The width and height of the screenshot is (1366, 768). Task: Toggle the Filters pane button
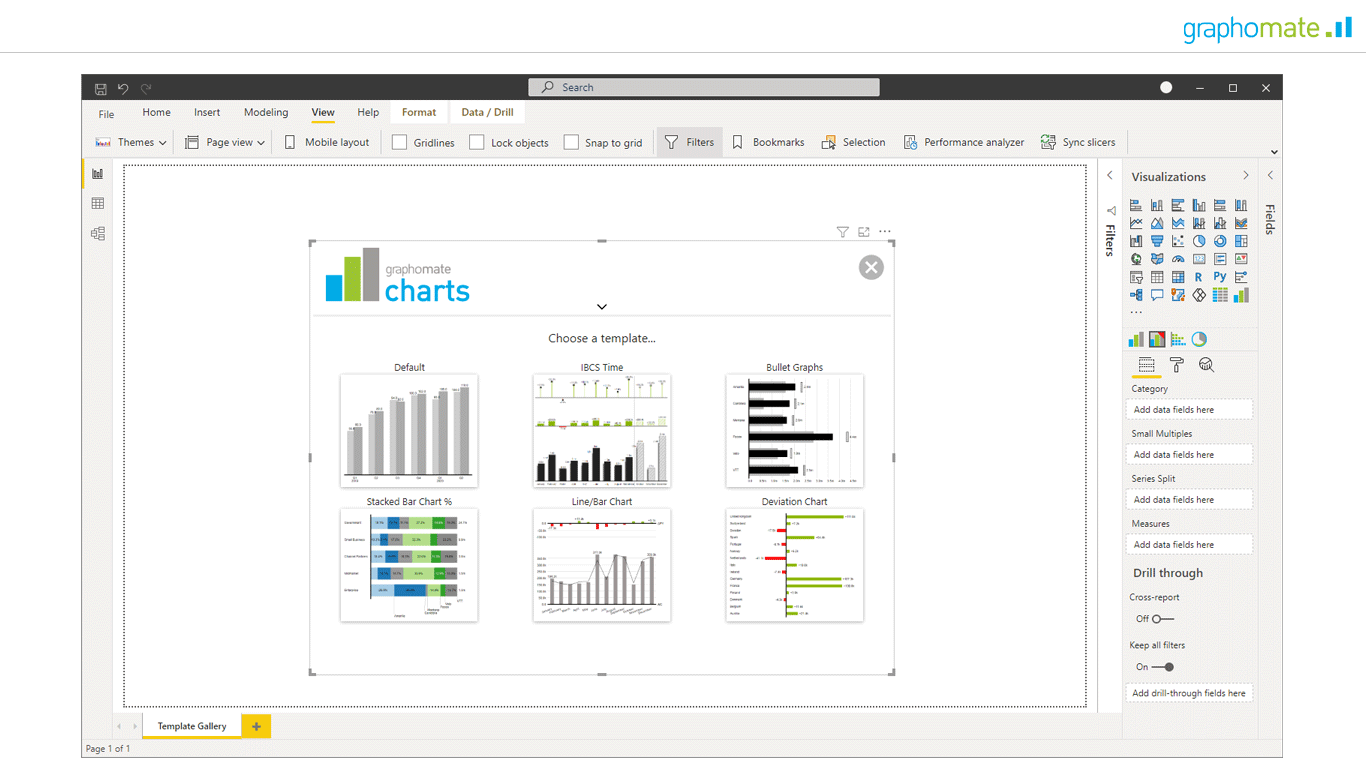pyautogui.click(x=689, y=142)
